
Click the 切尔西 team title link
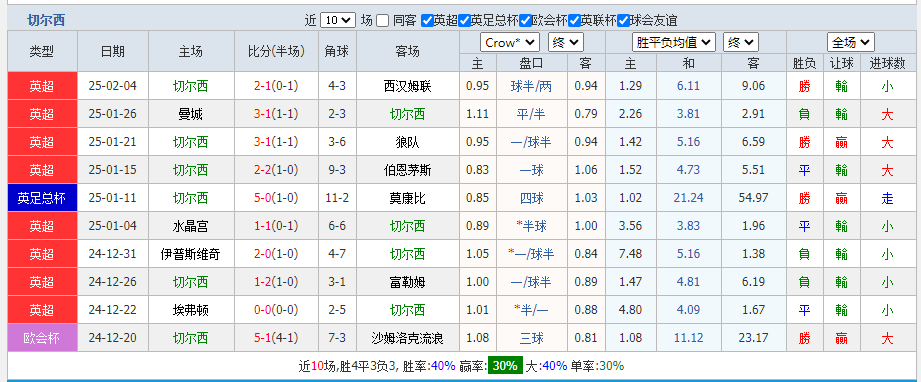46,21
